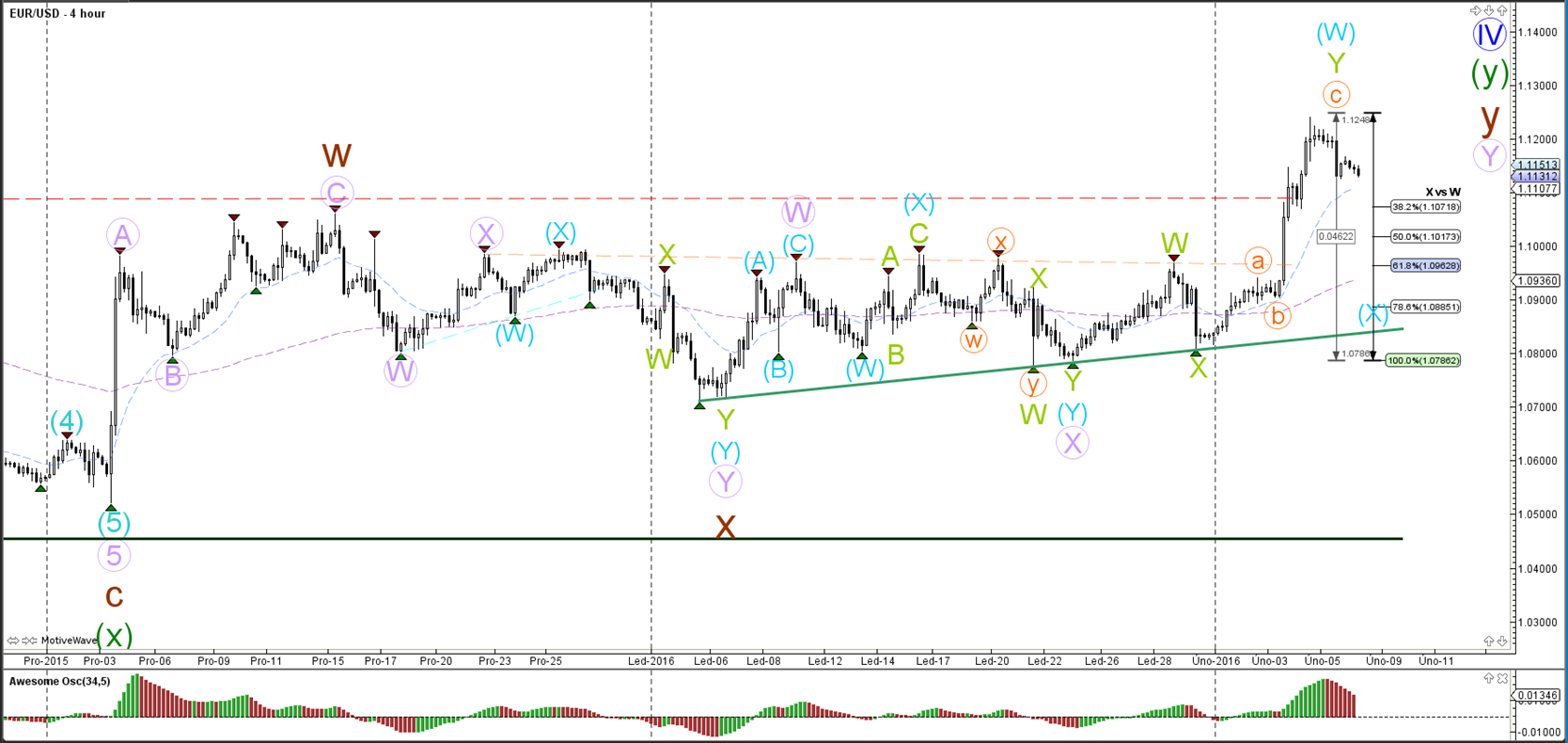Click the 1.09360 price tag on axis

pyautogui.click(x=1536, y=280)
